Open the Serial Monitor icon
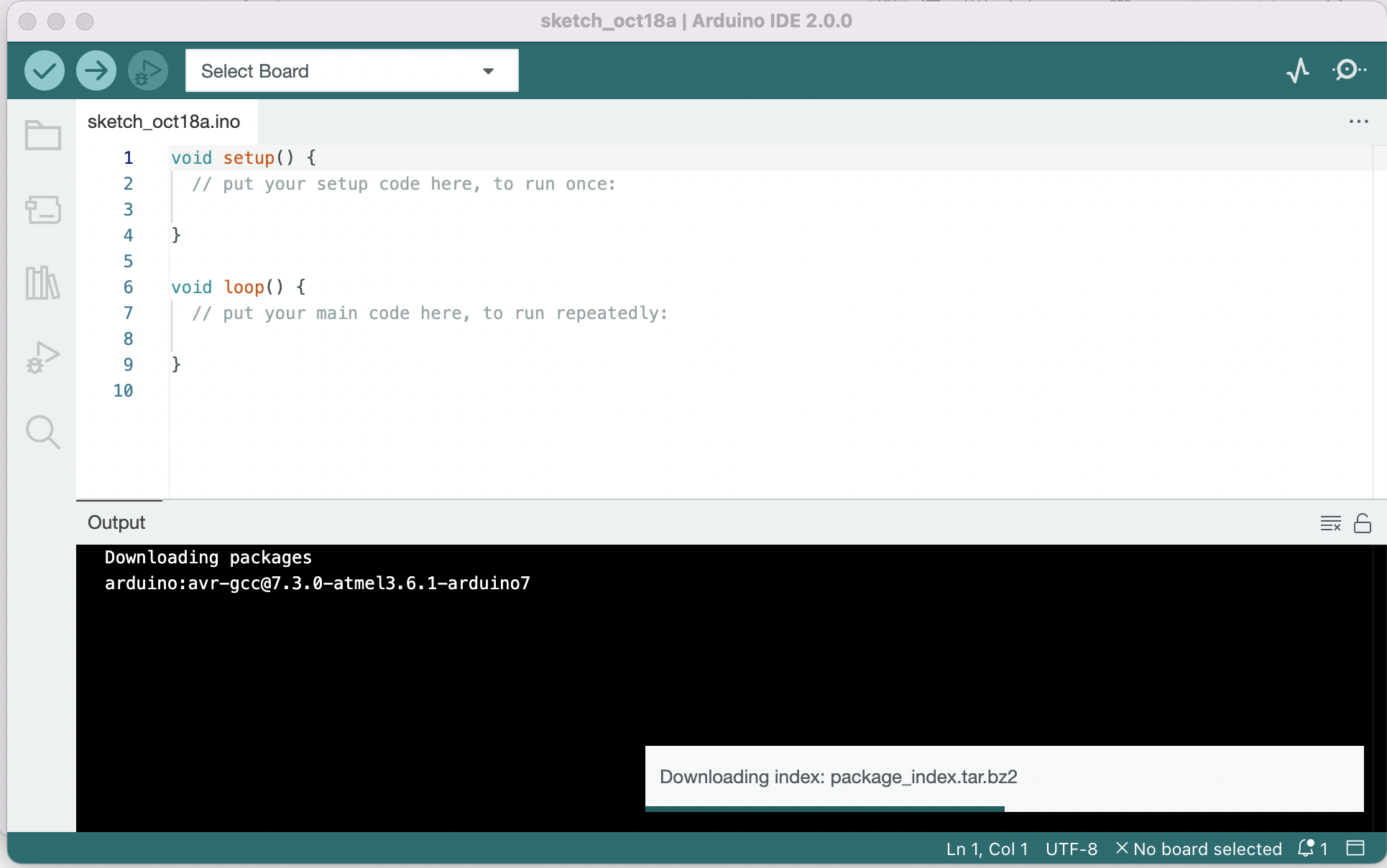 tap(1349, 70)
